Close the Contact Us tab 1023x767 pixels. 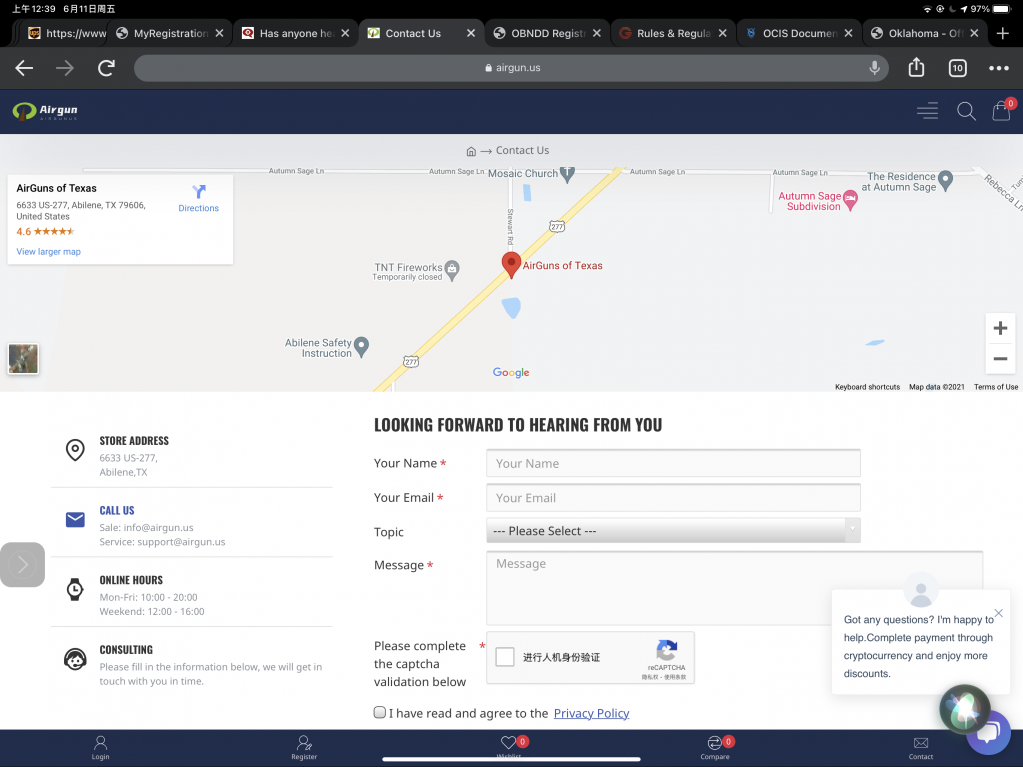coord(470,33)
